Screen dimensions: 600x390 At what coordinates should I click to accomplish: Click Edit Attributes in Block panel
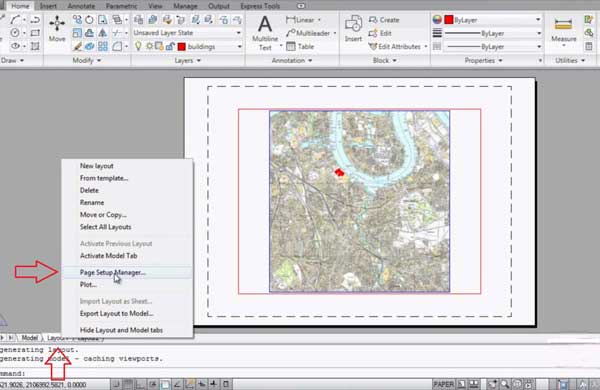tap(398, 47)
